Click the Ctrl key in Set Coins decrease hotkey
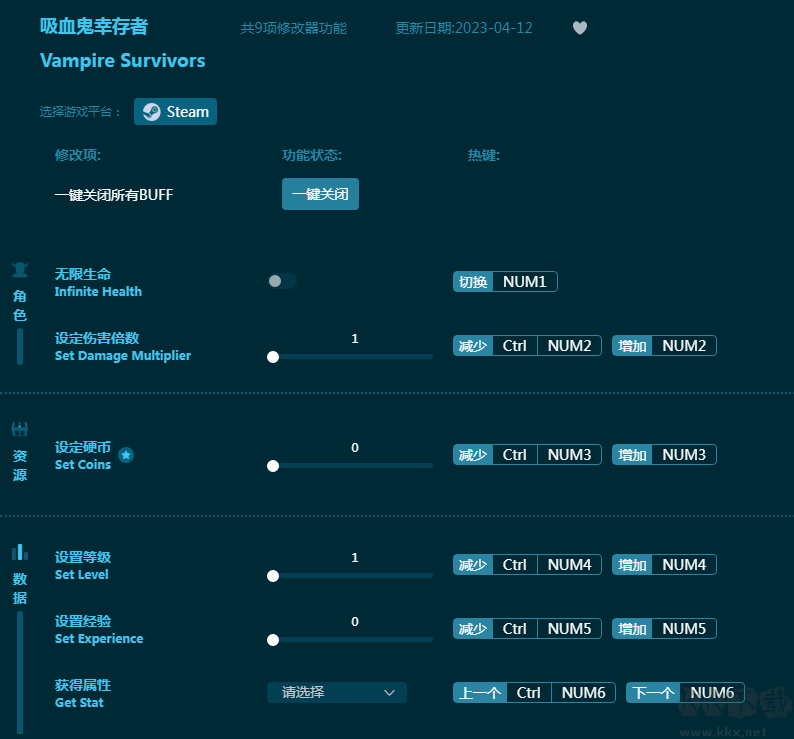Image resolution: width=794 pixels, height=739 pixels. point(514,455)
